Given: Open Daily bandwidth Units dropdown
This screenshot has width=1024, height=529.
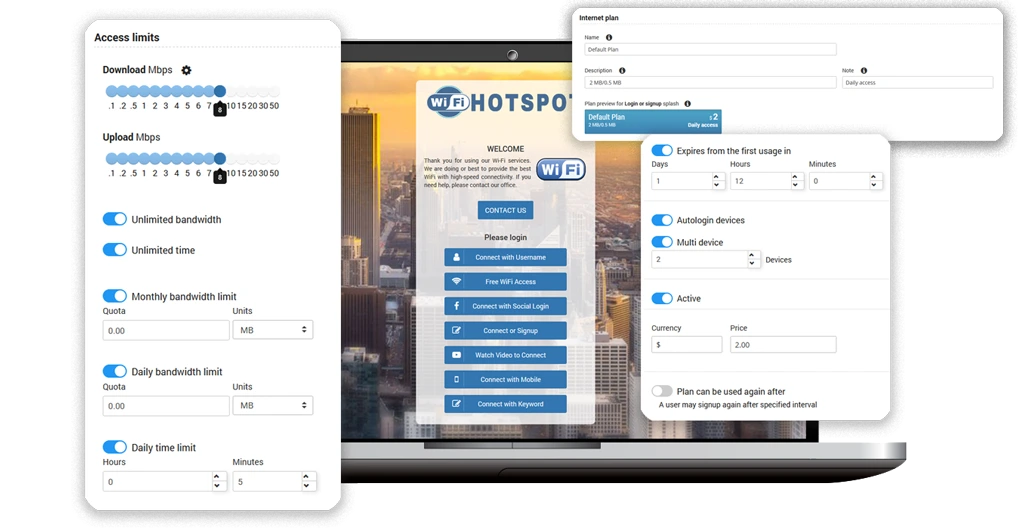Looking at the screenshot, I should pyautogui.click(x=273, y=406).
